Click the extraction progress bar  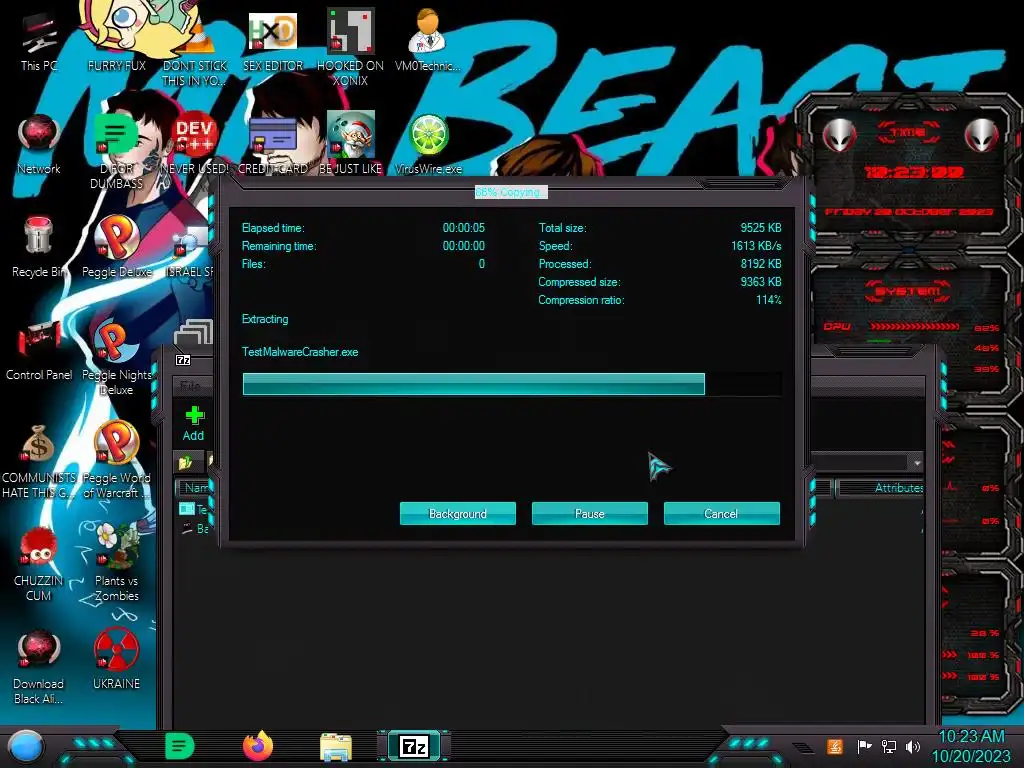[512, 384]
